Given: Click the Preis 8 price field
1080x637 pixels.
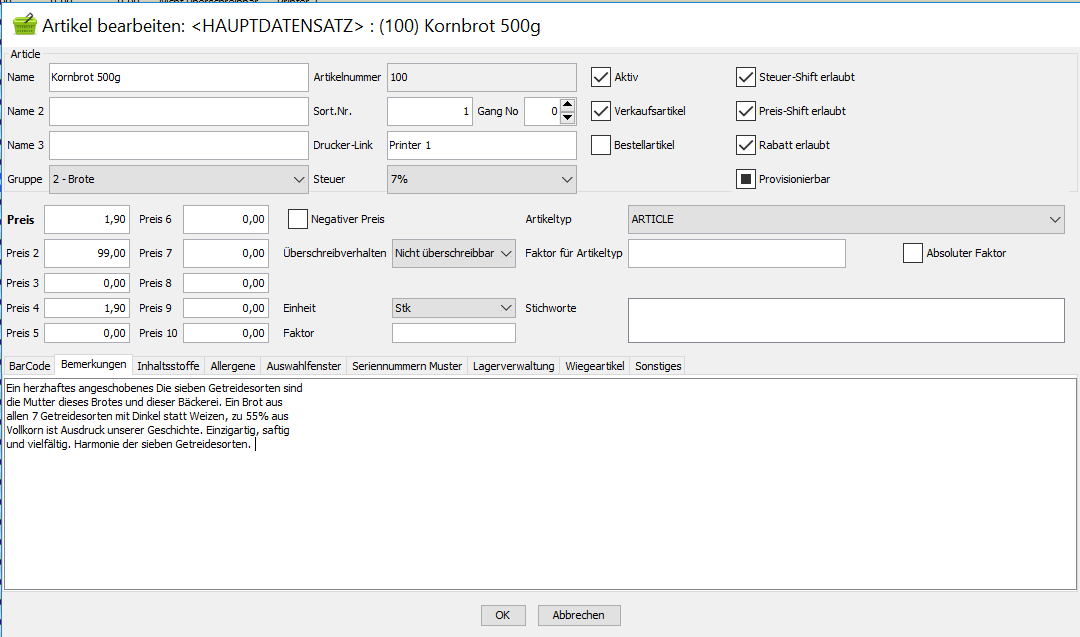Looking at the screenshot, I should pyautogui.click(x=226, y=283).
